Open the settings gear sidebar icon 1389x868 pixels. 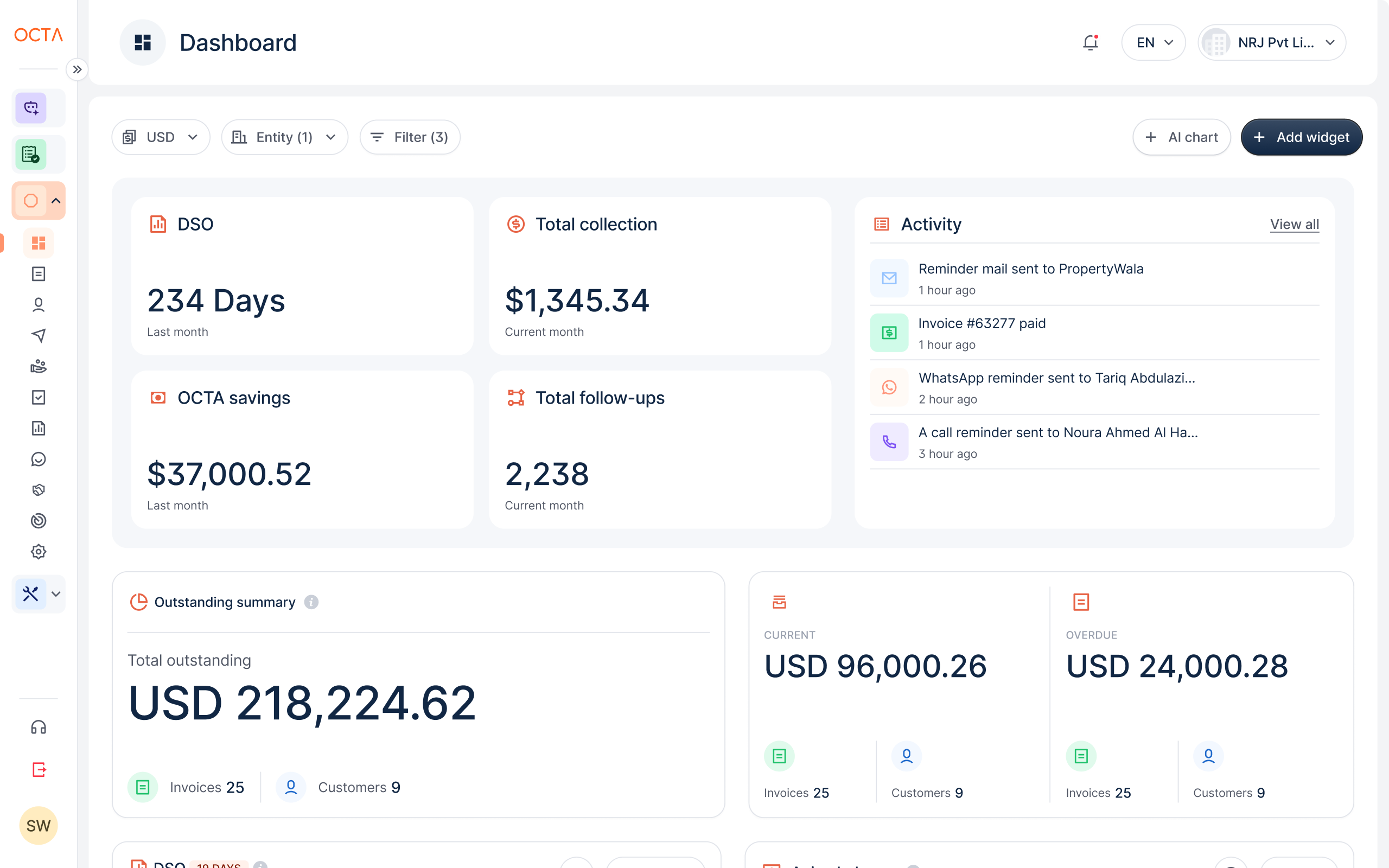[39, 552]
